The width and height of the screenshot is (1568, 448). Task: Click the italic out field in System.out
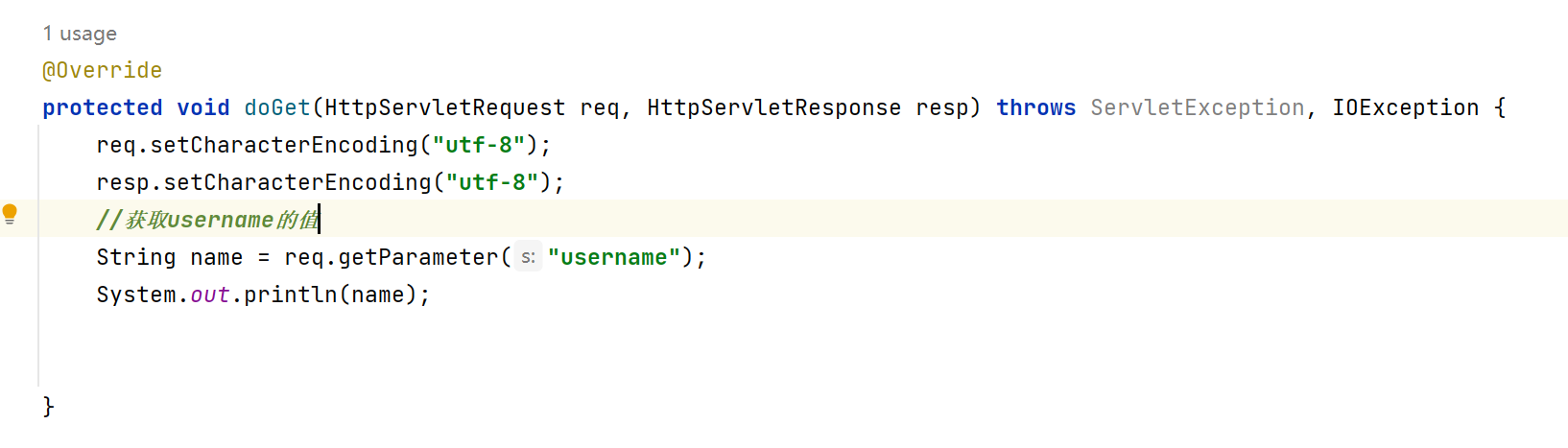tap(209, 295)
